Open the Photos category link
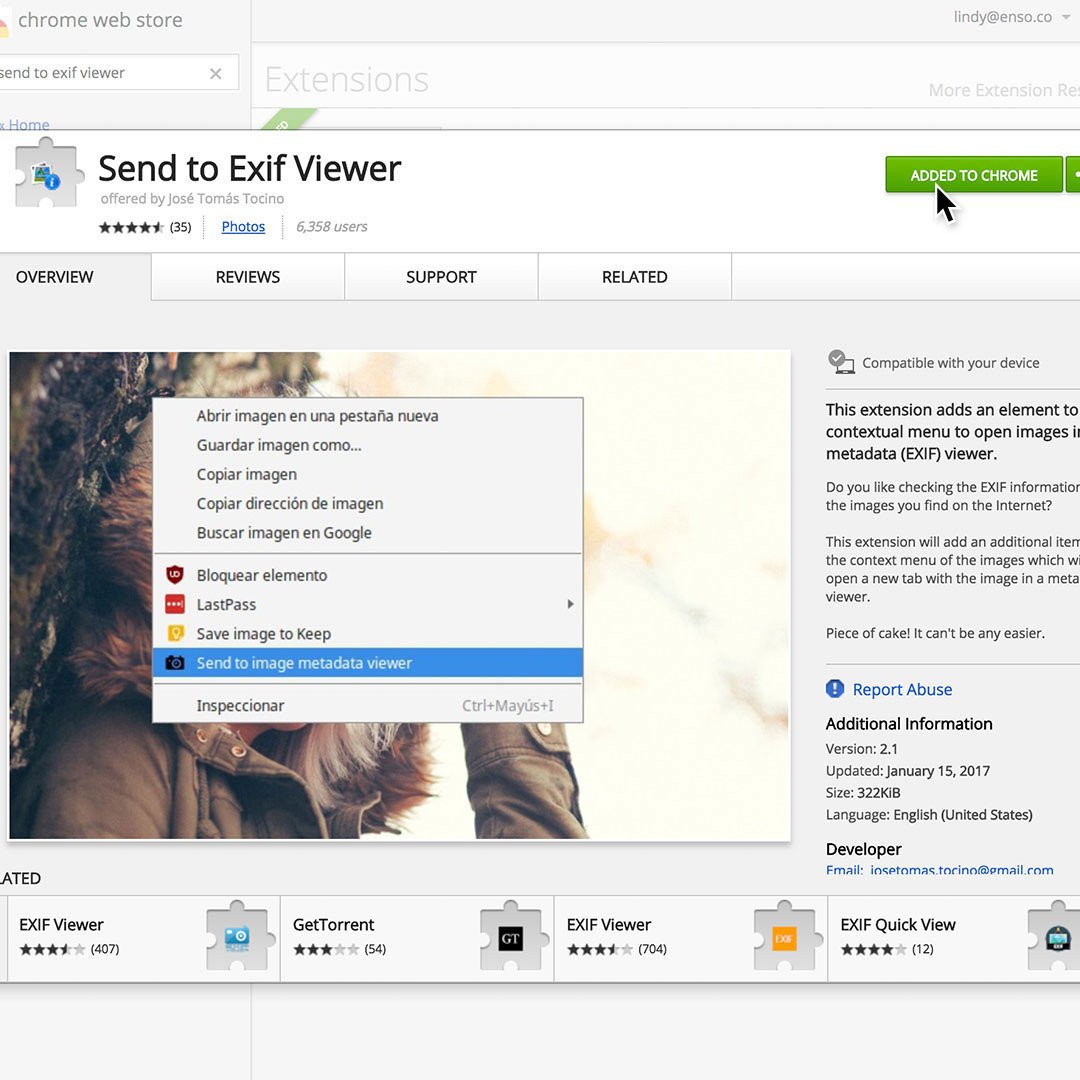The height and width of the screenshot is (1080, 1080). (x=243, y=227)
